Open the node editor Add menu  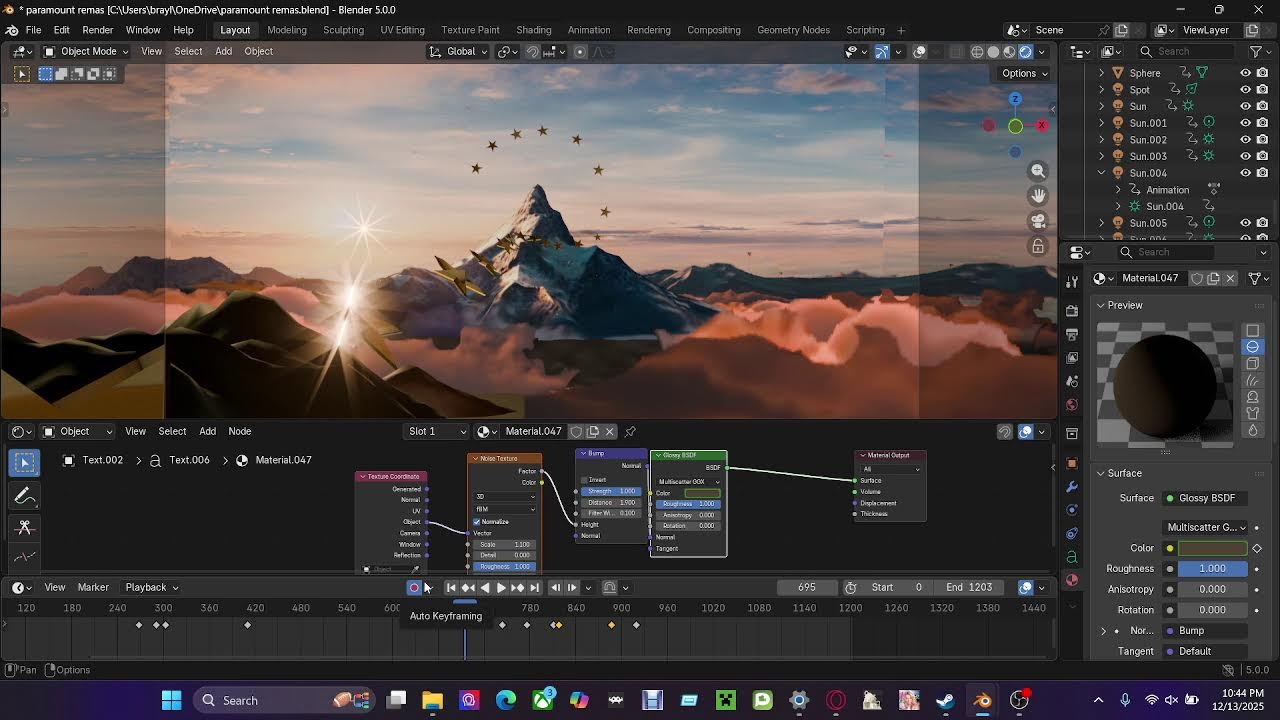pos(207,431)
